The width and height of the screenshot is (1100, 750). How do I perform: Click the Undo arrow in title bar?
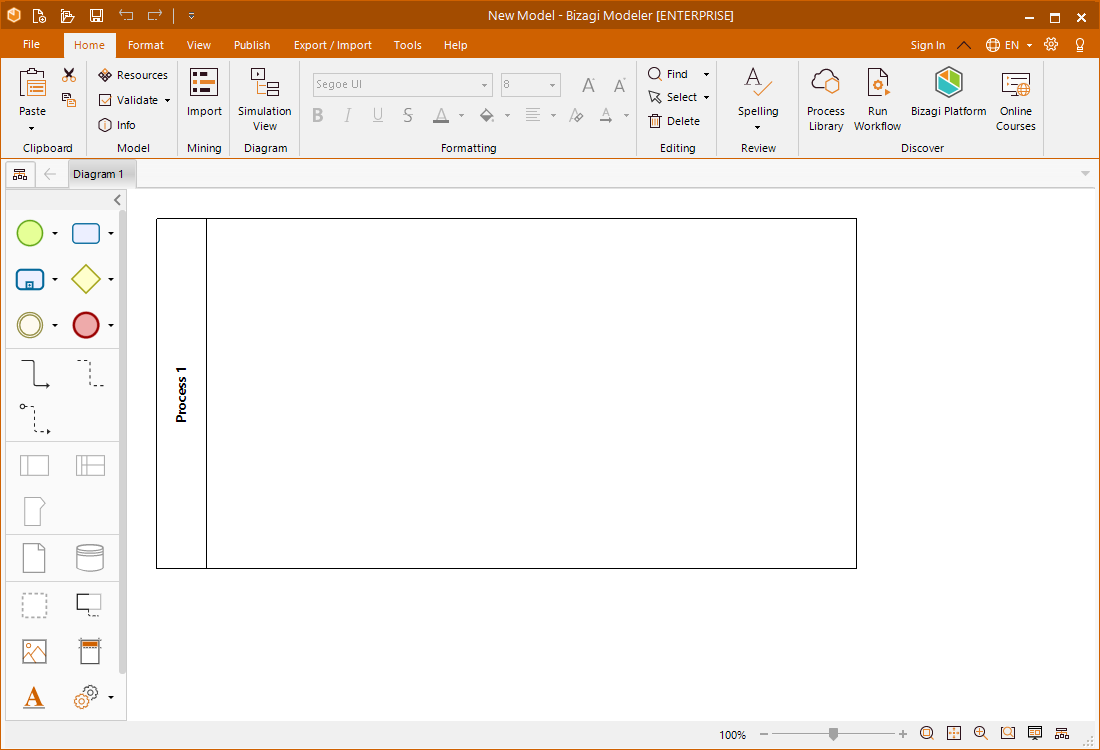click(x=126, y=15)
